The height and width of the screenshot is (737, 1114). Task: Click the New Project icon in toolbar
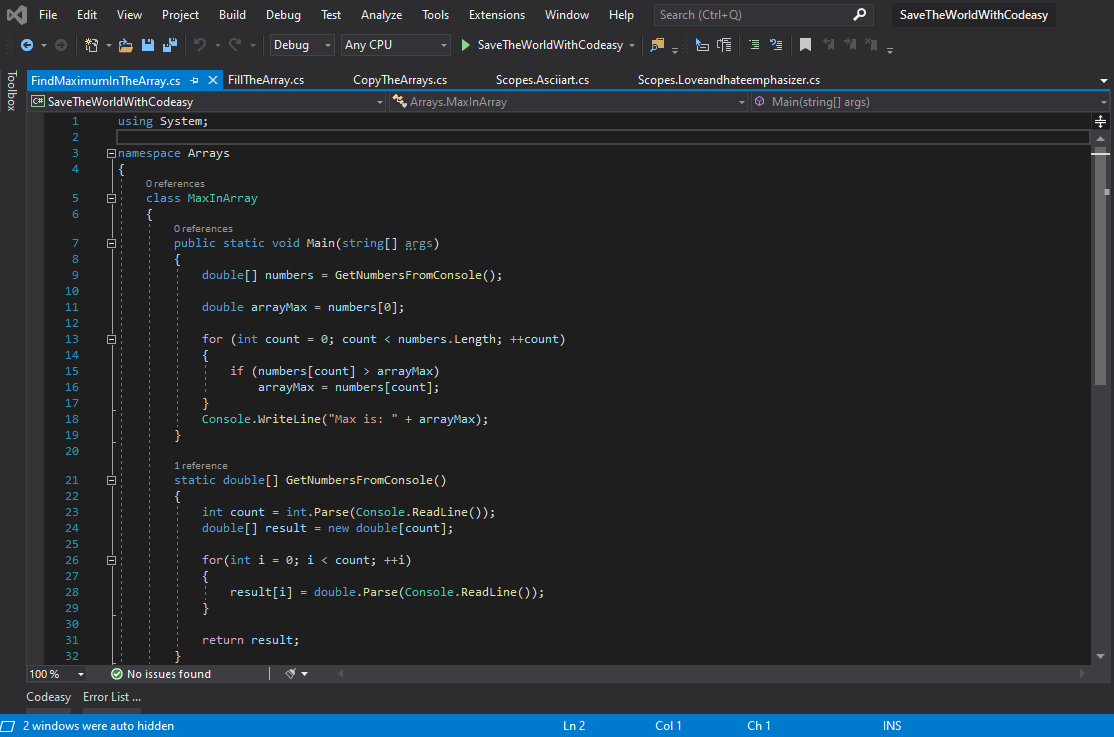pyautogui.click(x=91, y=45)
